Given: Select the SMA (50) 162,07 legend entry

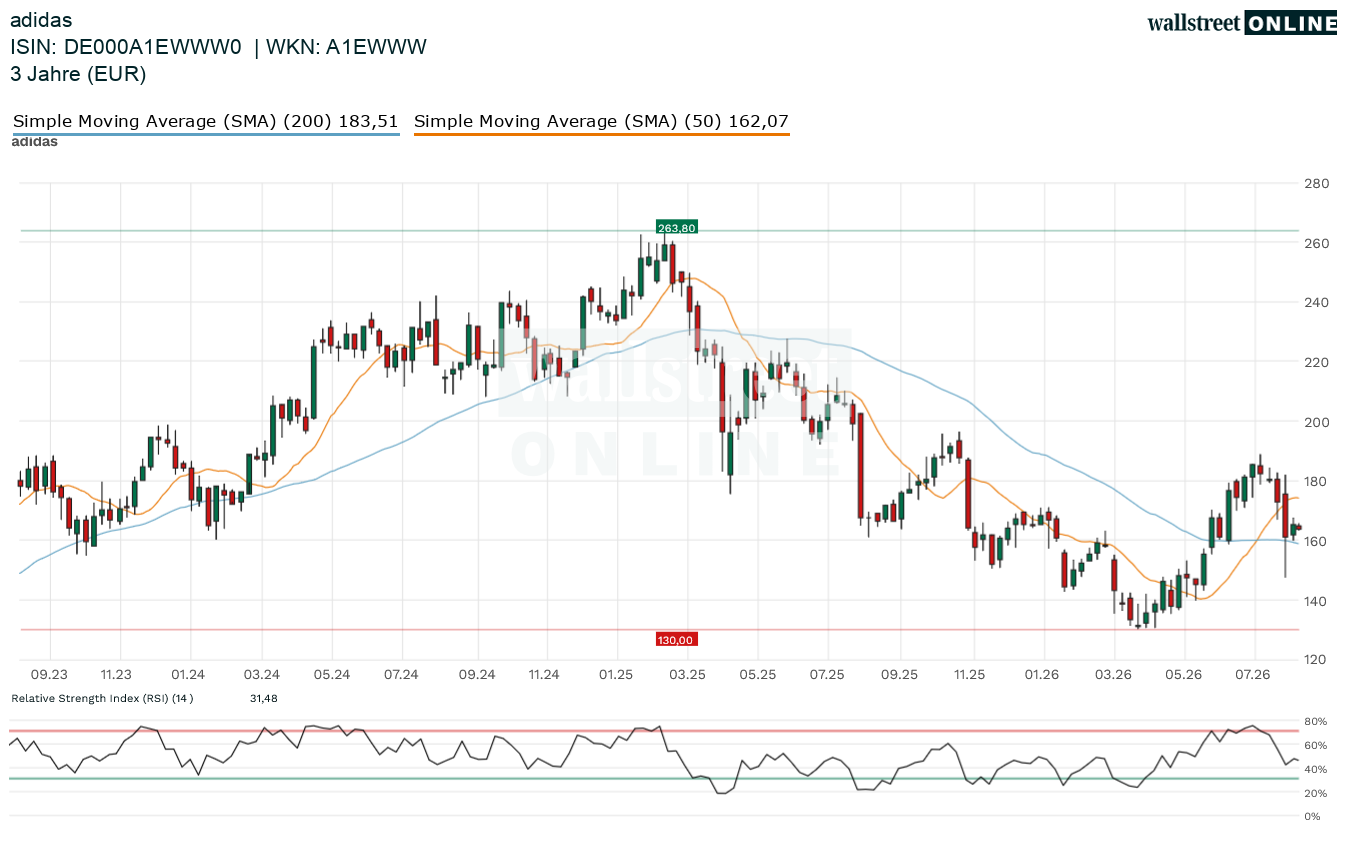Looking at the screenshot, I should pos(602,122).
